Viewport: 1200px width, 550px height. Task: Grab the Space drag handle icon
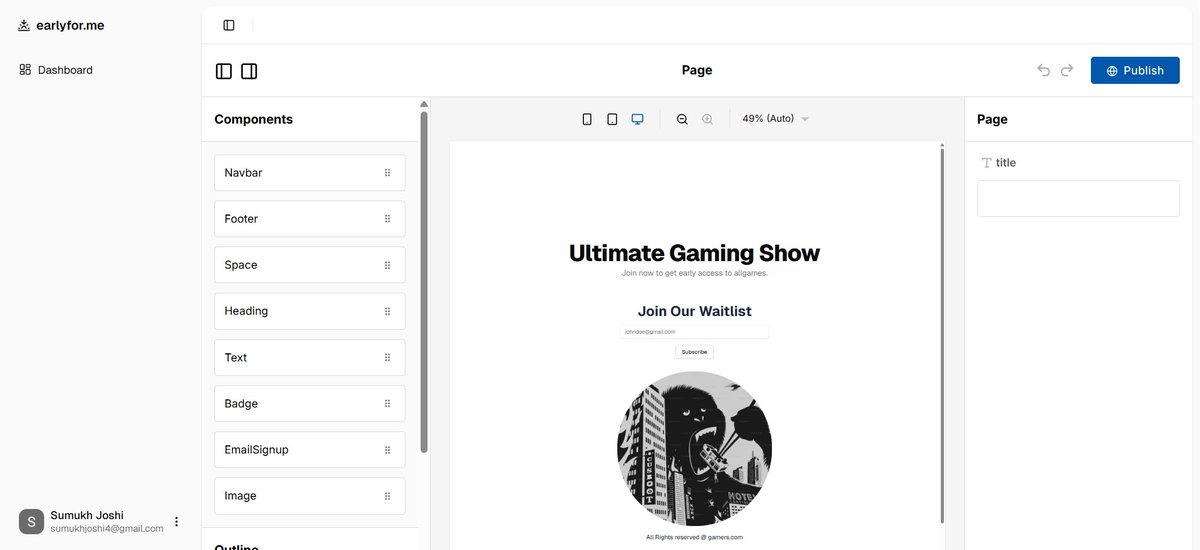(387, 265)
